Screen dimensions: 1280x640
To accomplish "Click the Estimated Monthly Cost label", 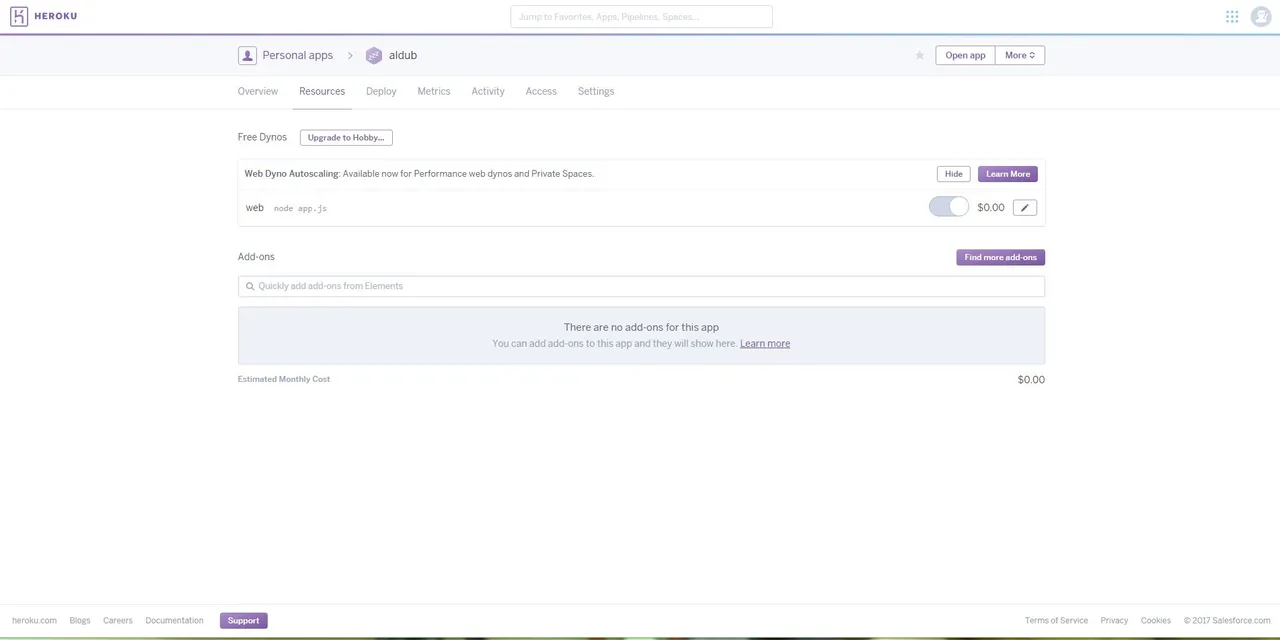I will (x=284, y=379).
